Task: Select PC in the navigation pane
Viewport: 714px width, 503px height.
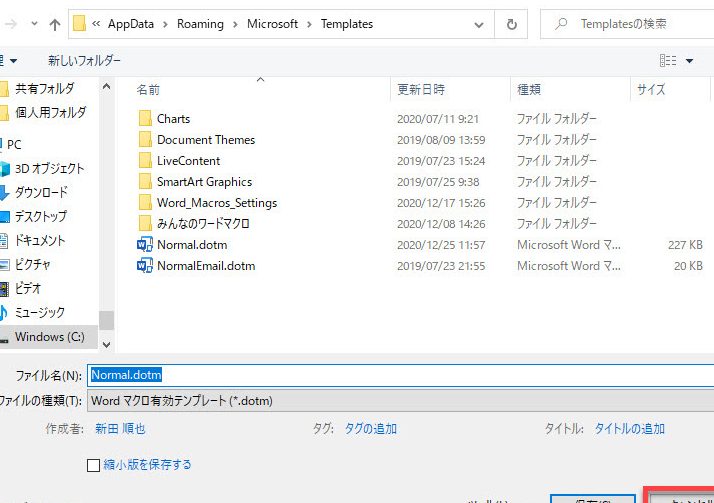Action: 14,145
